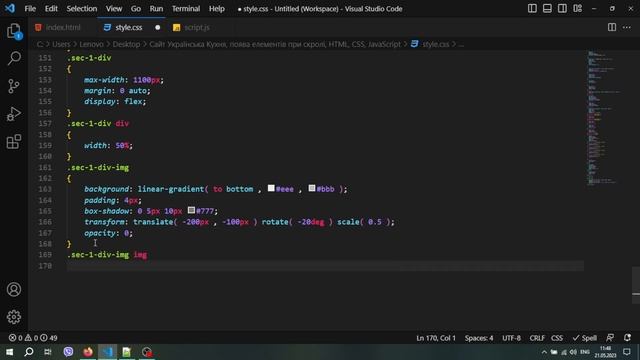Open Task View on the taskbar
This screenshot has width=640, height=360.
[48, 352]
